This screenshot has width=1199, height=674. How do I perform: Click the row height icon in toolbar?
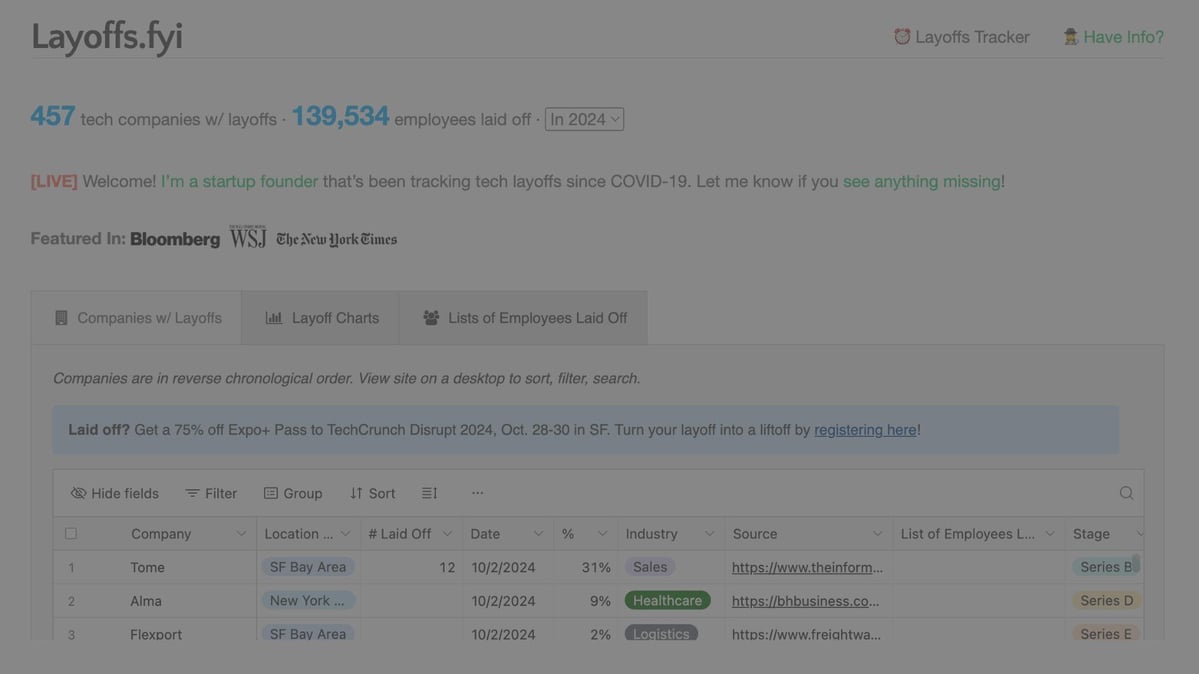pyautogui.click(x=429, y=493)
